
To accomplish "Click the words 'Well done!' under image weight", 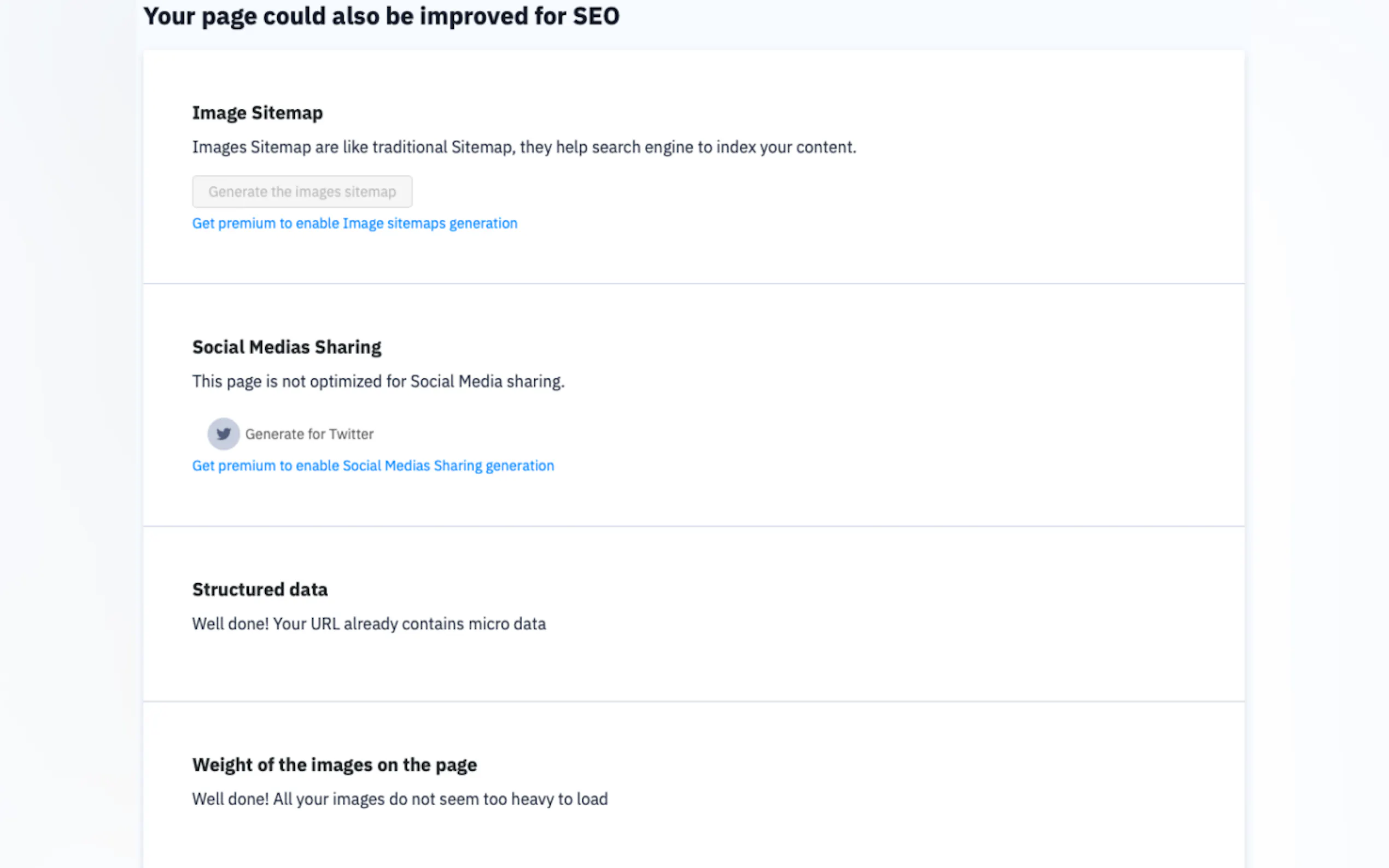I will point(230,799).
